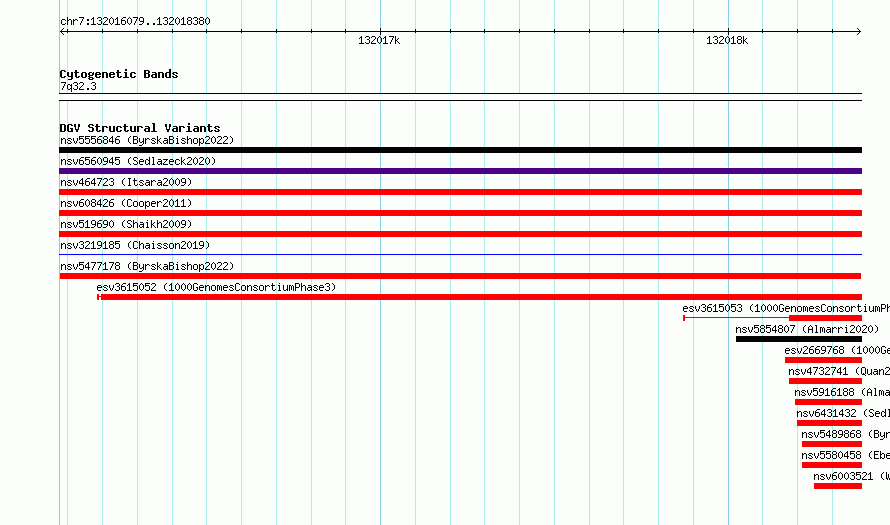Viewport: 890px width, 525px height.
Task: Select the red nsv6003521 variant bar
Action: pos(838,486)
